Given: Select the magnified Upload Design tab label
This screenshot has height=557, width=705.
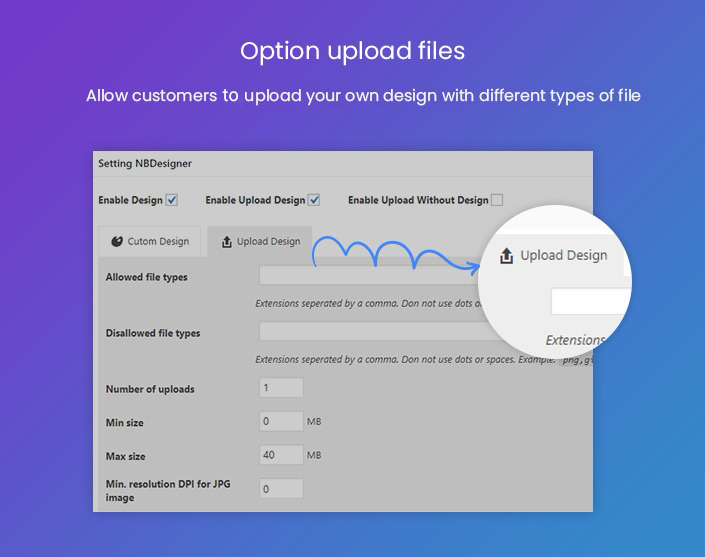Looking at the screenshot, I should click(x=563, y=256).
